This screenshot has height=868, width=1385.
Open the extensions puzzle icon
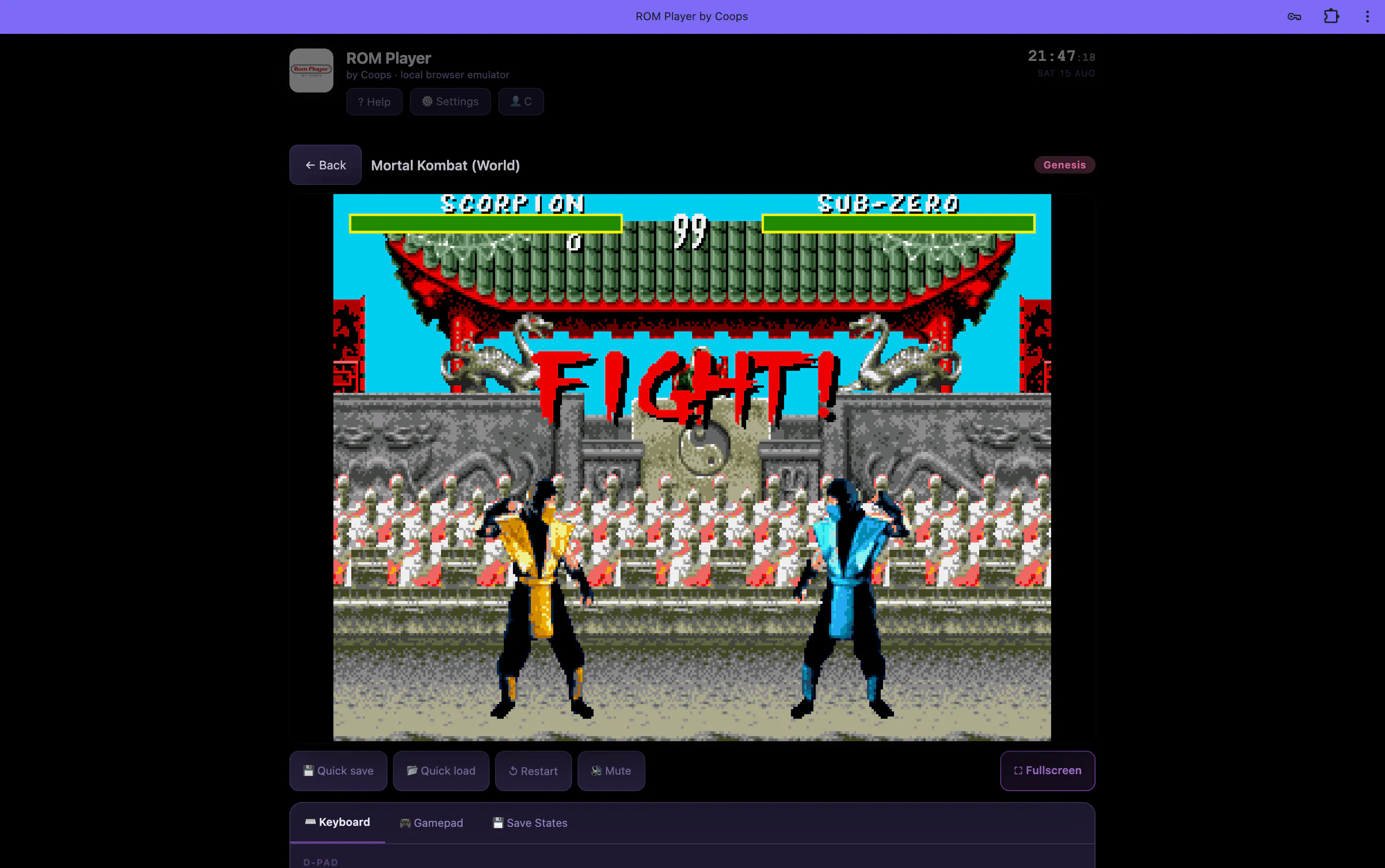[1331, 16]
